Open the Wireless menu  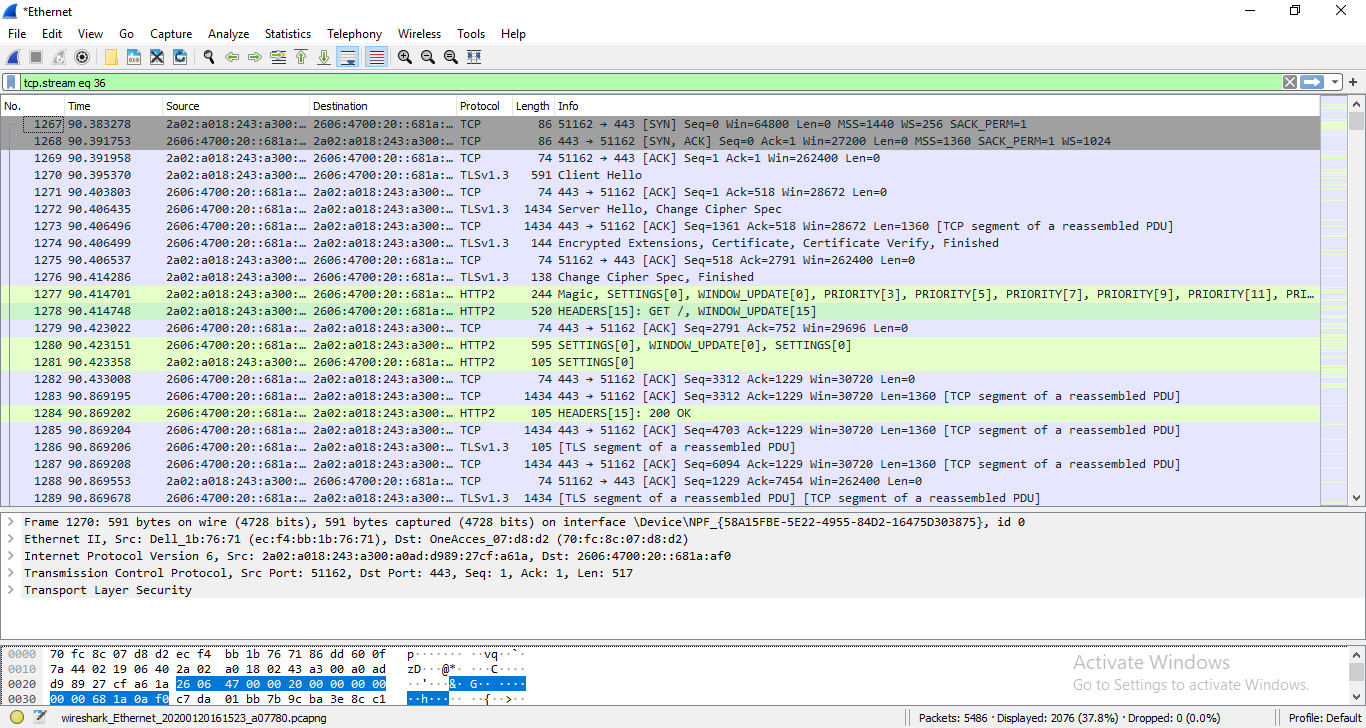[x=419, y=34]
